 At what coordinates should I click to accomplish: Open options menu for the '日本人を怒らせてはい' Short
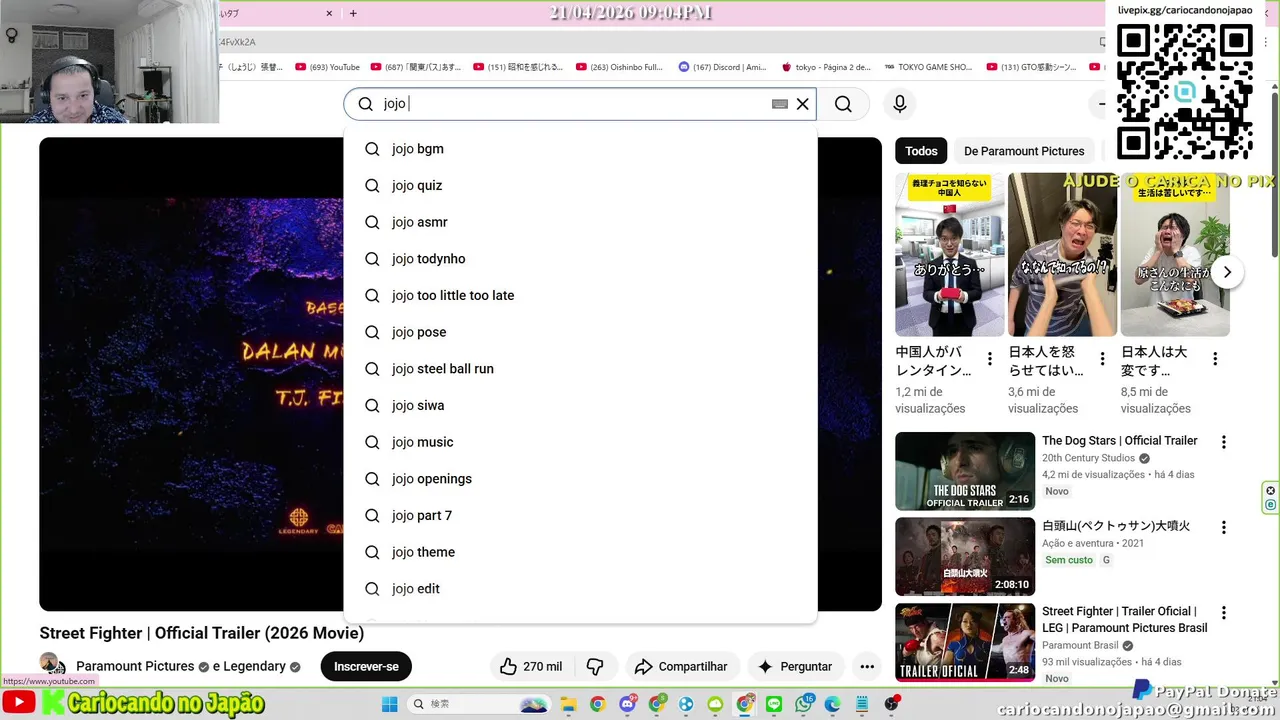1103,359
